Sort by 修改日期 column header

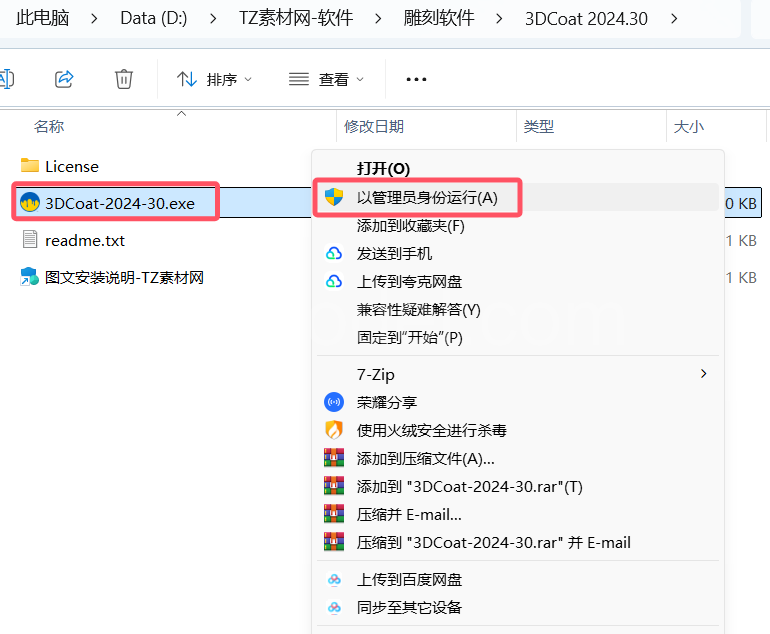coord(374,127)
